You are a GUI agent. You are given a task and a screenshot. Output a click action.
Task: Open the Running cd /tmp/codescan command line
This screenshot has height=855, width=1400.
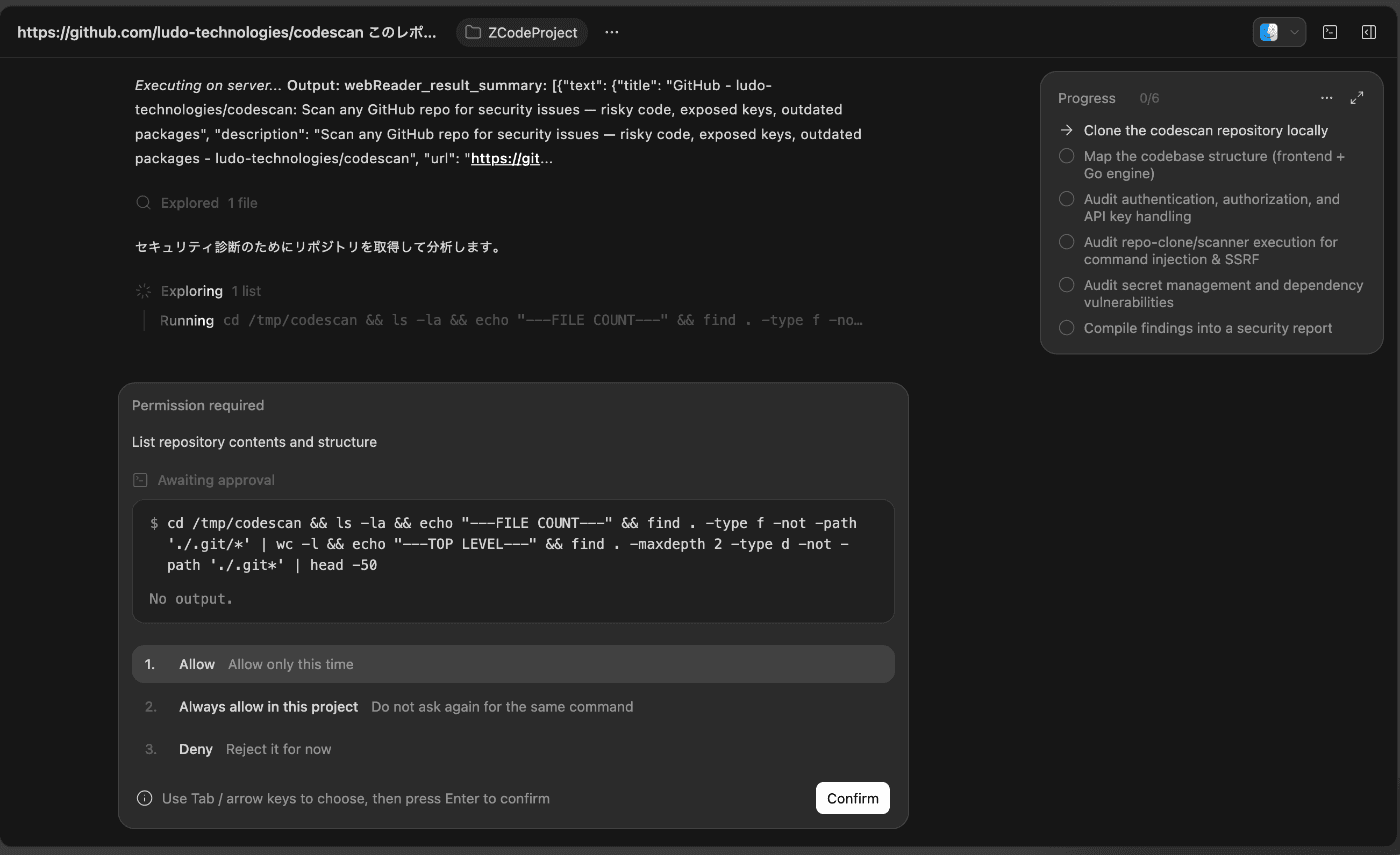point(511,320)
